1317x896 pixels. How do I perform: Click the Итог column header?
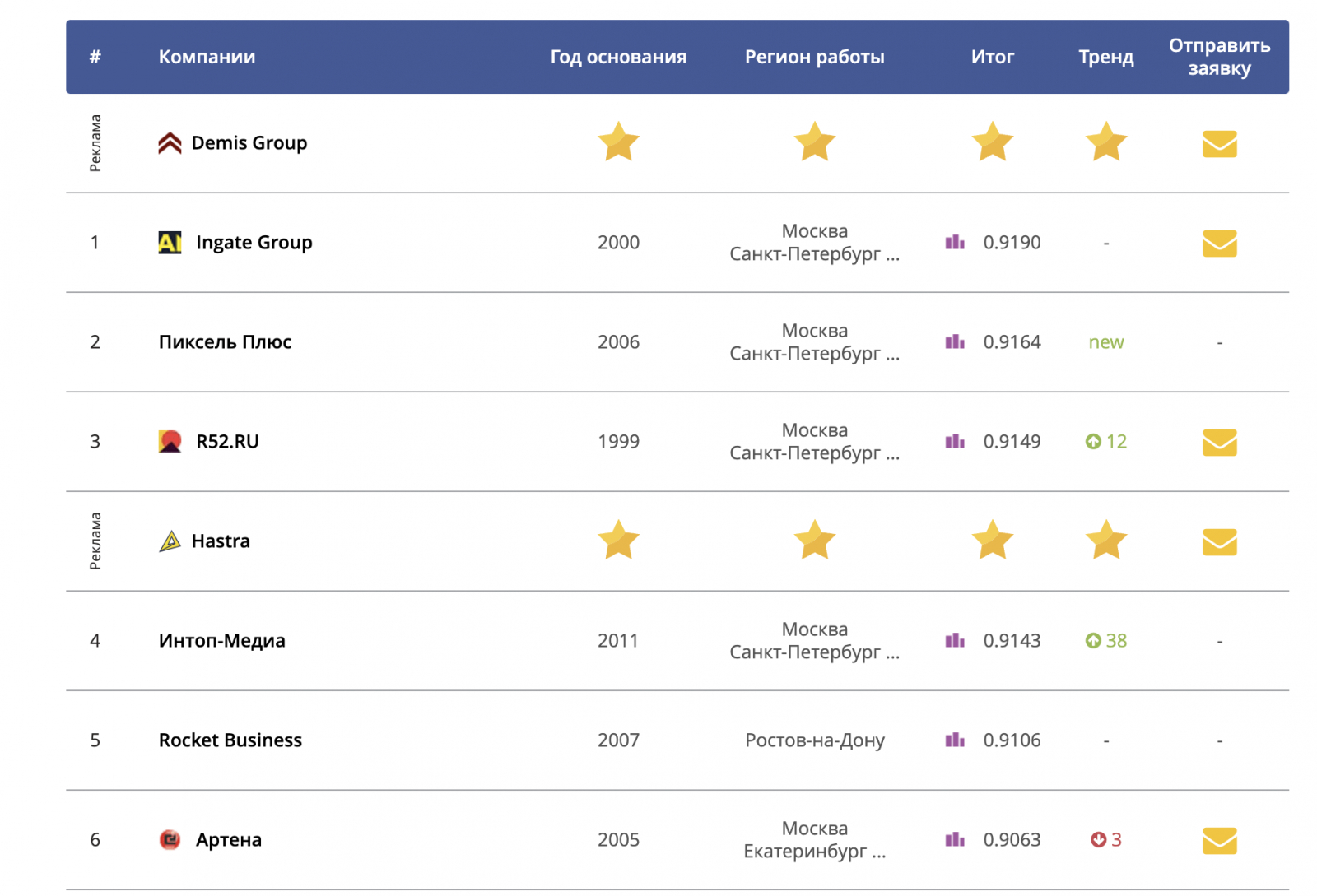point(992,57)
